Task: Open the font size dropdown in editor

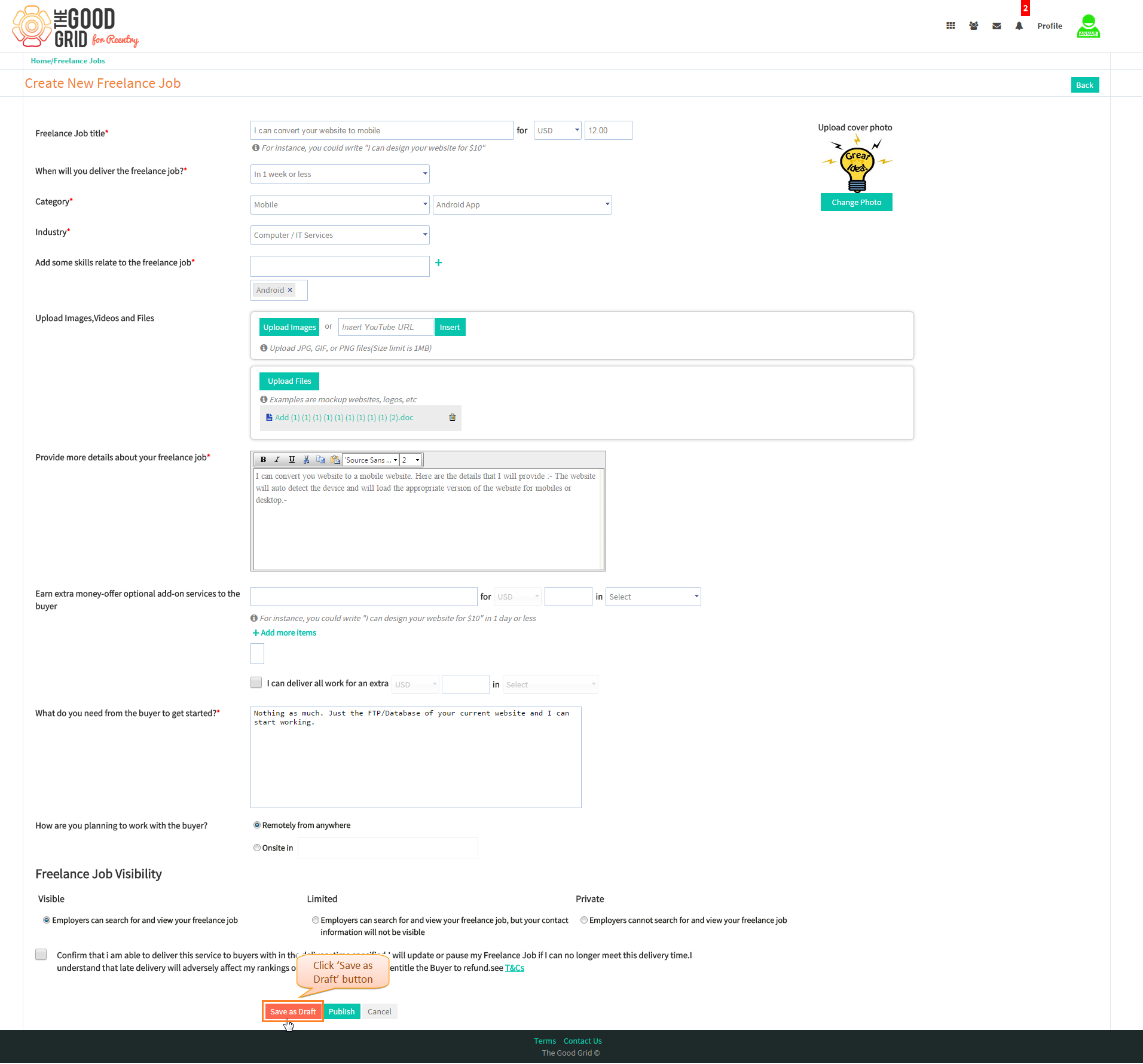Action: coord(411,460)
